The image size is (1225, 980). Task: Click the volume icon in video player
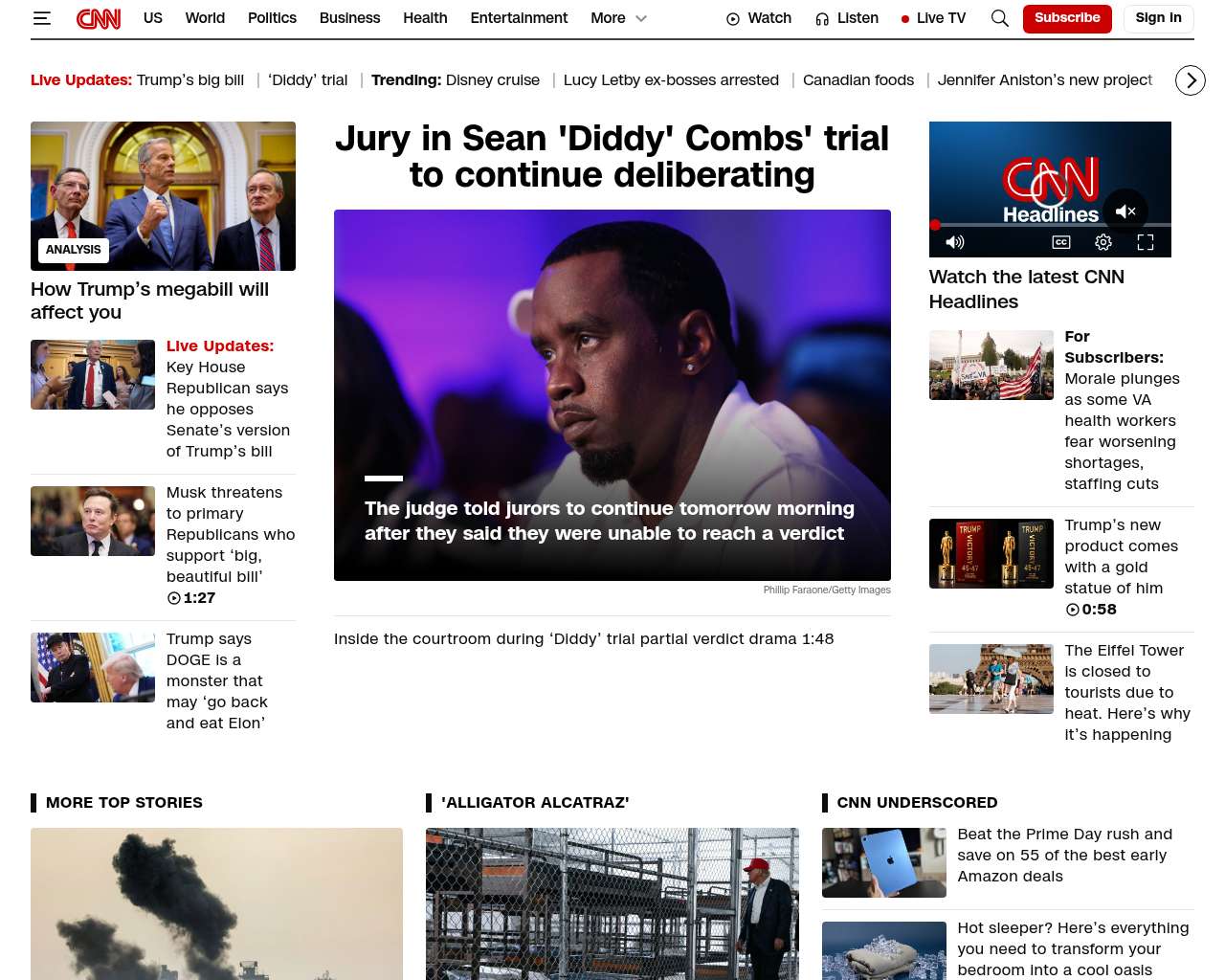pos(955,242)
